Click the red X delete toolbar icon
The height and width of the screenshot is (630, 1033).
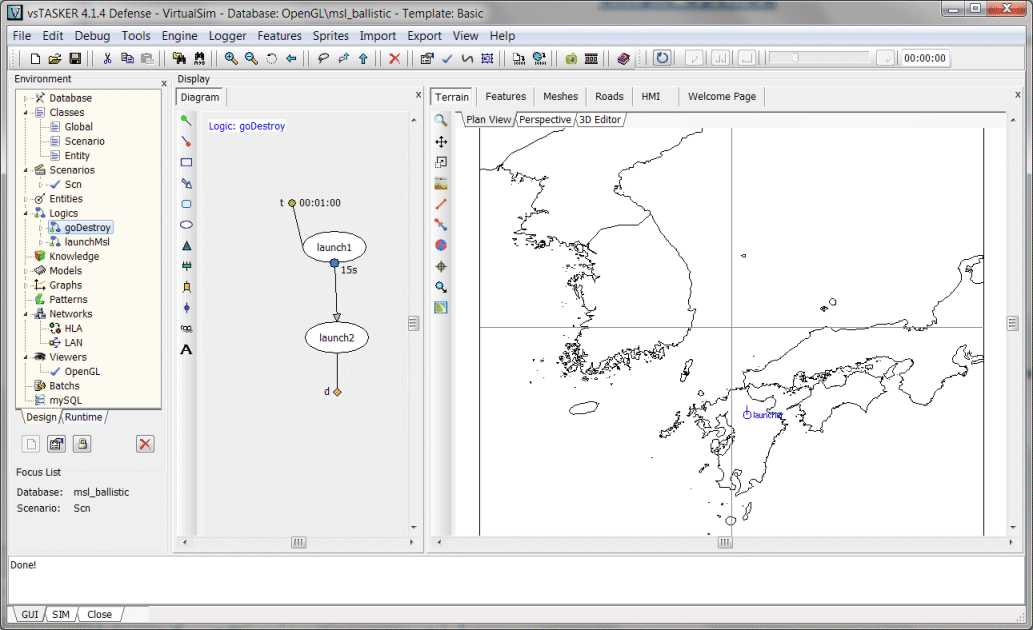(x=394, y=59)
